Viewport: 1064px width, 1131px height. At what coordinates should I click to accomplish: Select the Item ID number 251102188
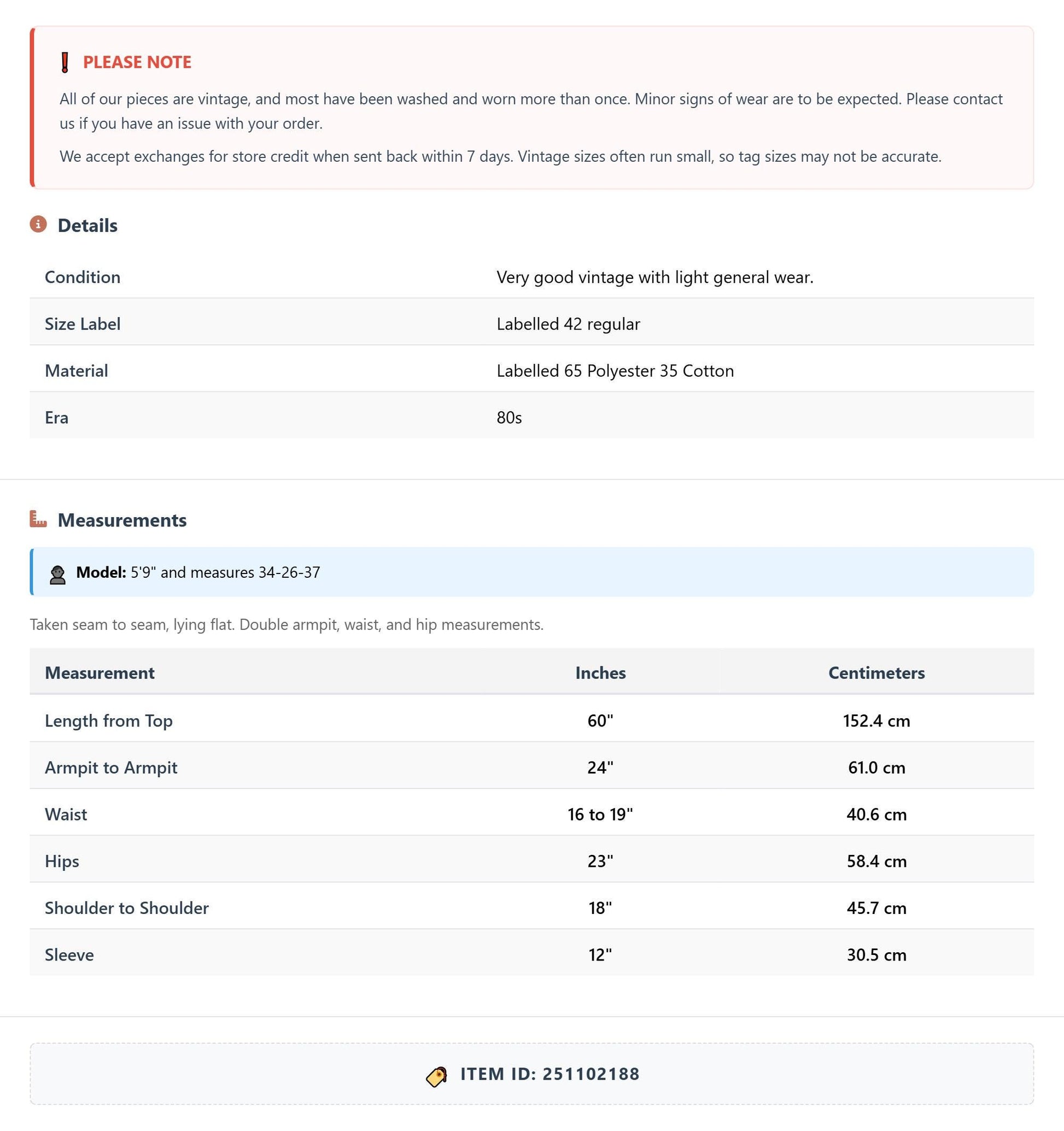coord(591,1074)
